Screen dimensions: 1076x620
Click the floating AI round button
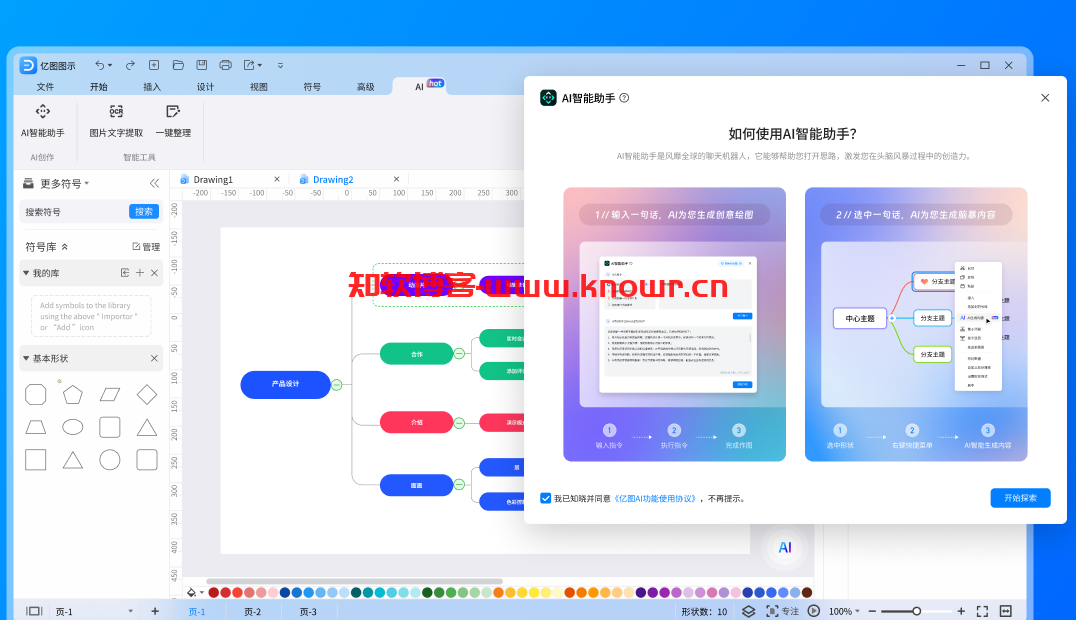pyautogui.click(x=785, y=547)
